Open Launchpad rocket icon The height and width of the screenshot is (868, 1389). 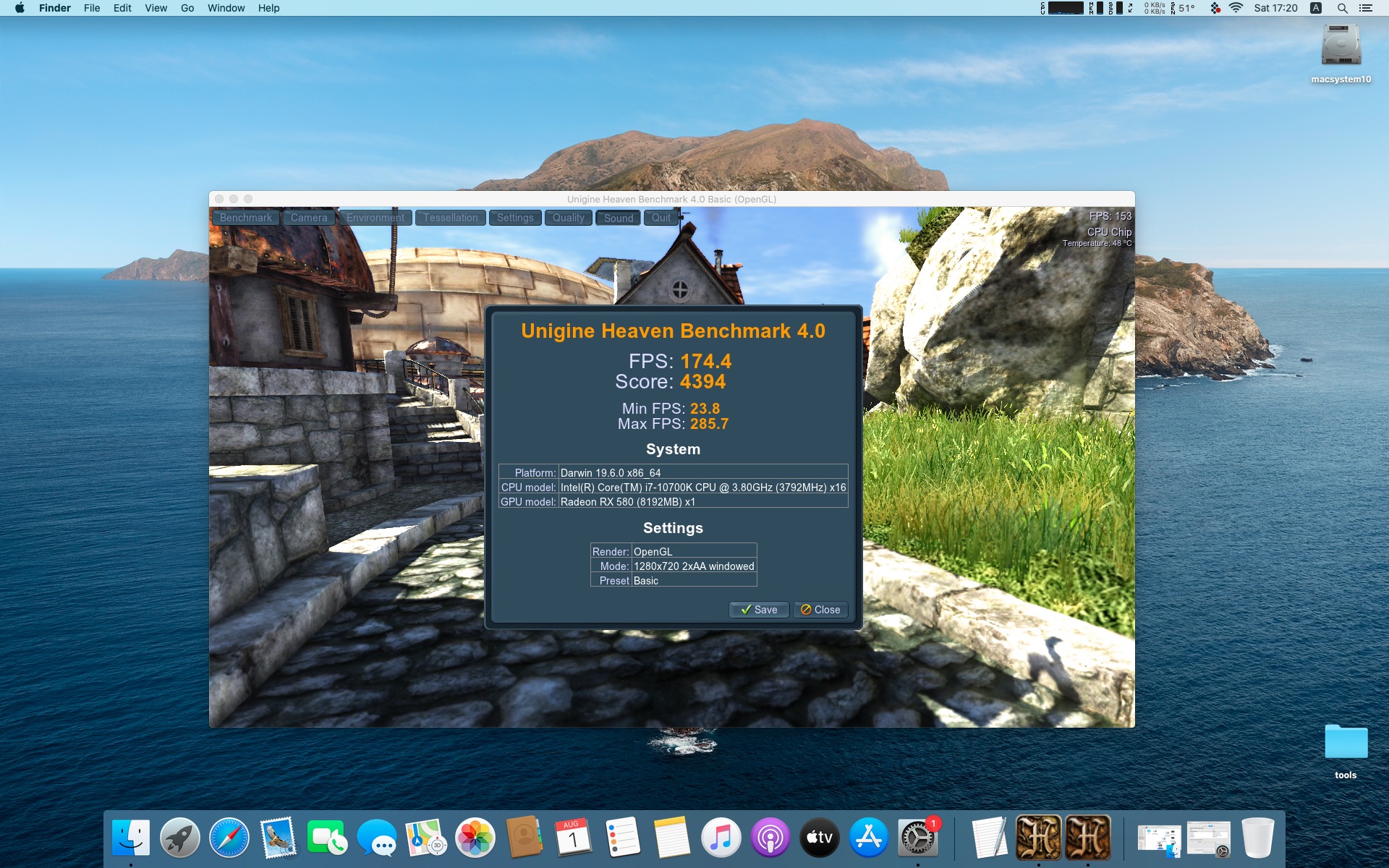click(179, 838)
